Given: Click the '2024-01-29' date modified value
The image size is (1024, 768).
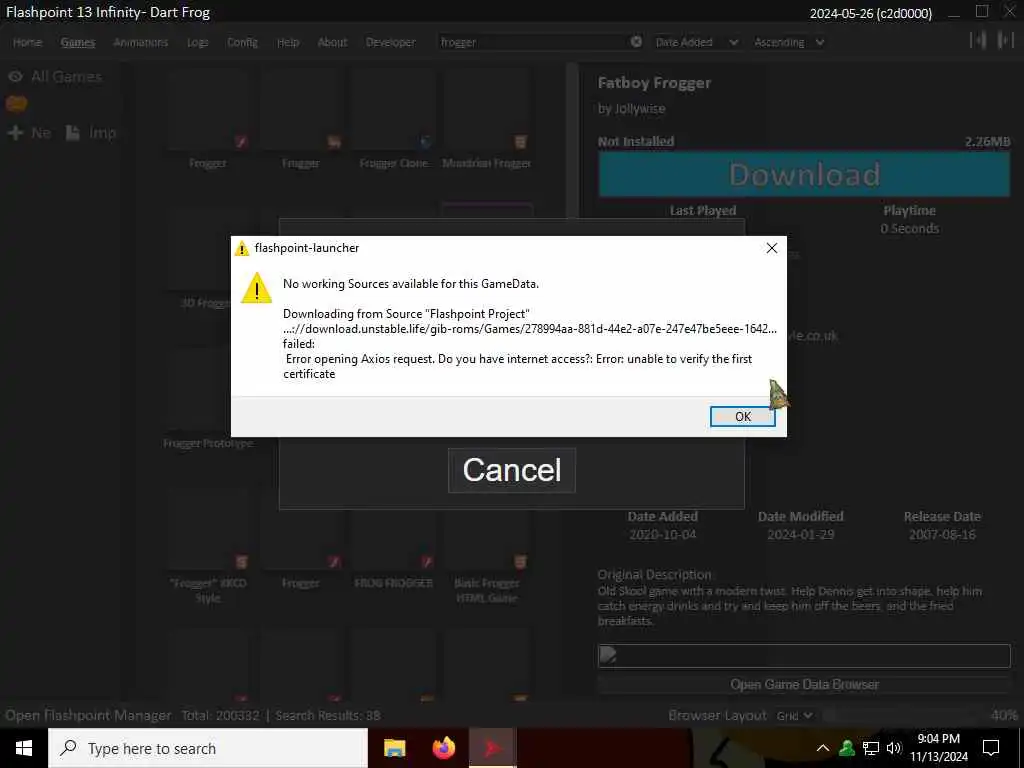Looking at the screenshot, I should (800, 535).
